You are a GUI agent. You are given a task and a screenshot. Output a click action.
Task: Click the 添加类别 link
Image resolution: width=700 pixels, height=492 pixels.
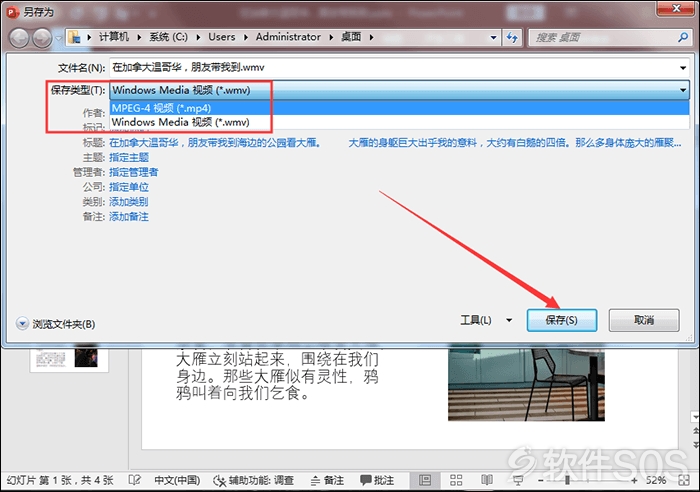[129, 202]
